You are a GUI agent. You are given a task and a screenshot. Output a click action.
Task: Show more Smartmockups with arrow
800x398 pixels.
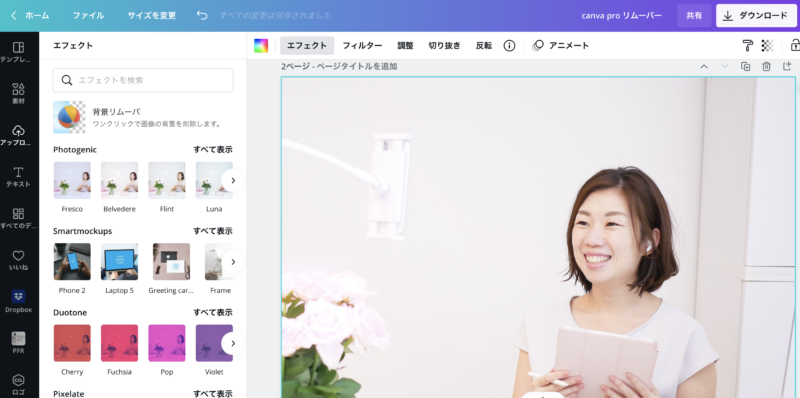[x=233, y=262]
